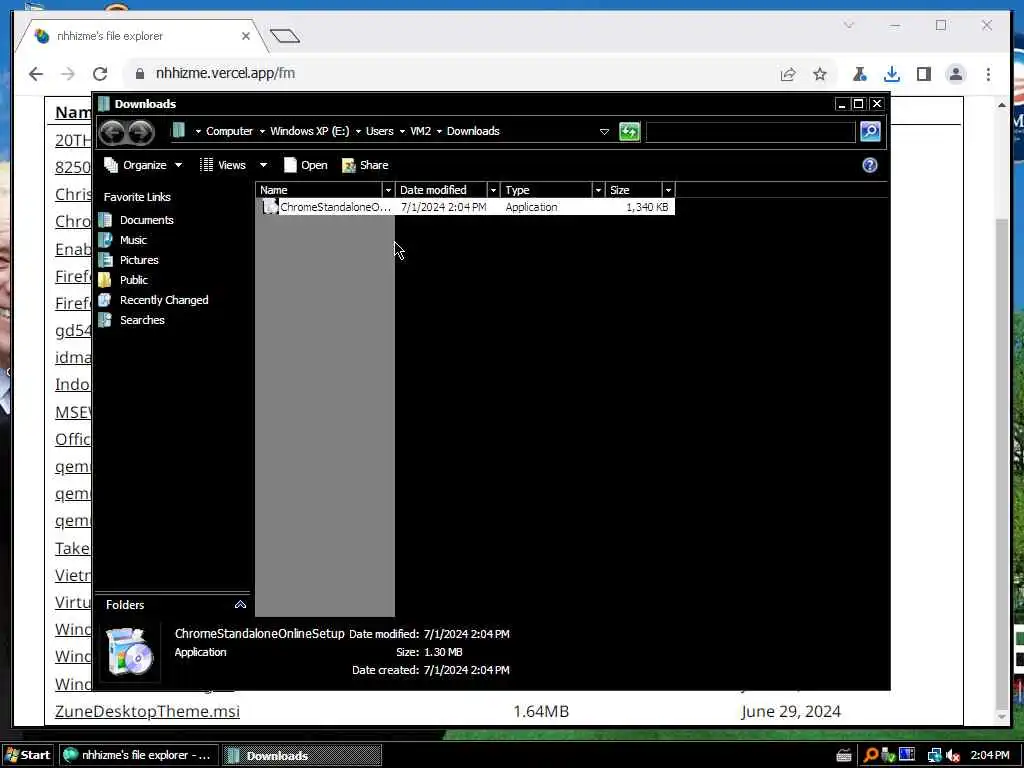Open Chrome profile avatar
Image resolution: width=1024 pixels, height=768 pixels.
pyautogui.click(x=955, y=74)
